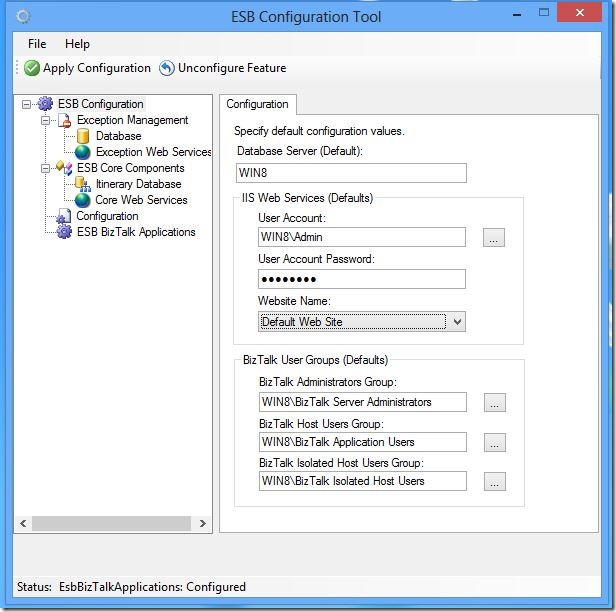Click the ESB BizTalk Applications gear icon
The height and width of the screenshot is (612, 616).
coord(64,232)
